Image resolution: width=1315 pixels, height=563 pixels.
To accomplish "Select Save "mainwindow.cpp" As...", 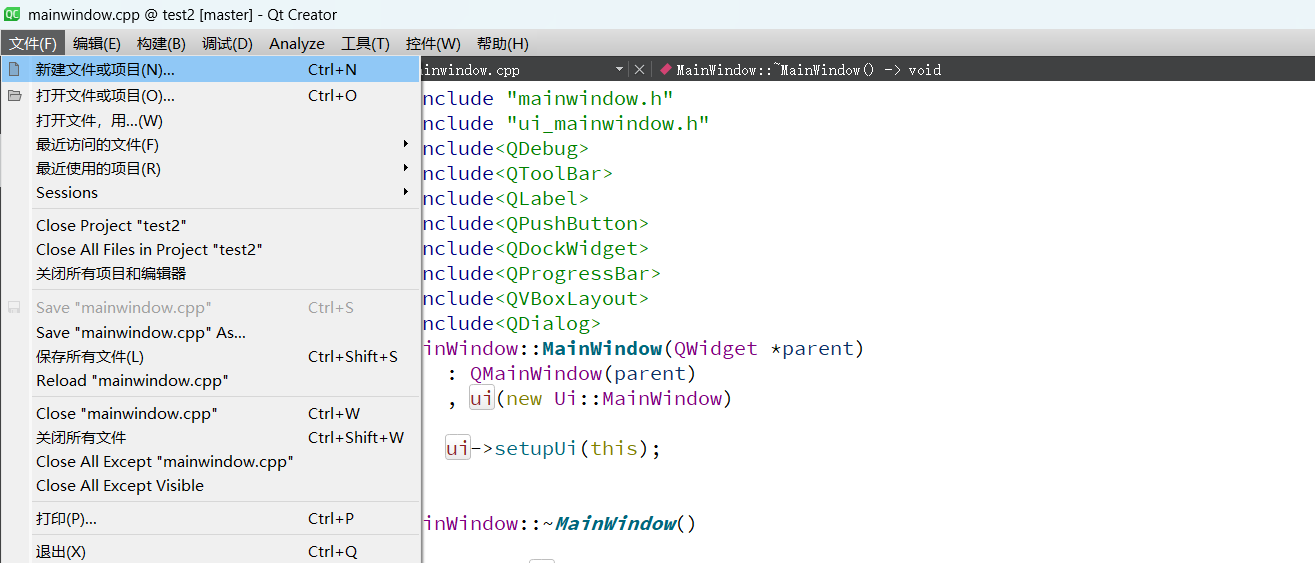I will pyautogui.click(x=211, y=332).
